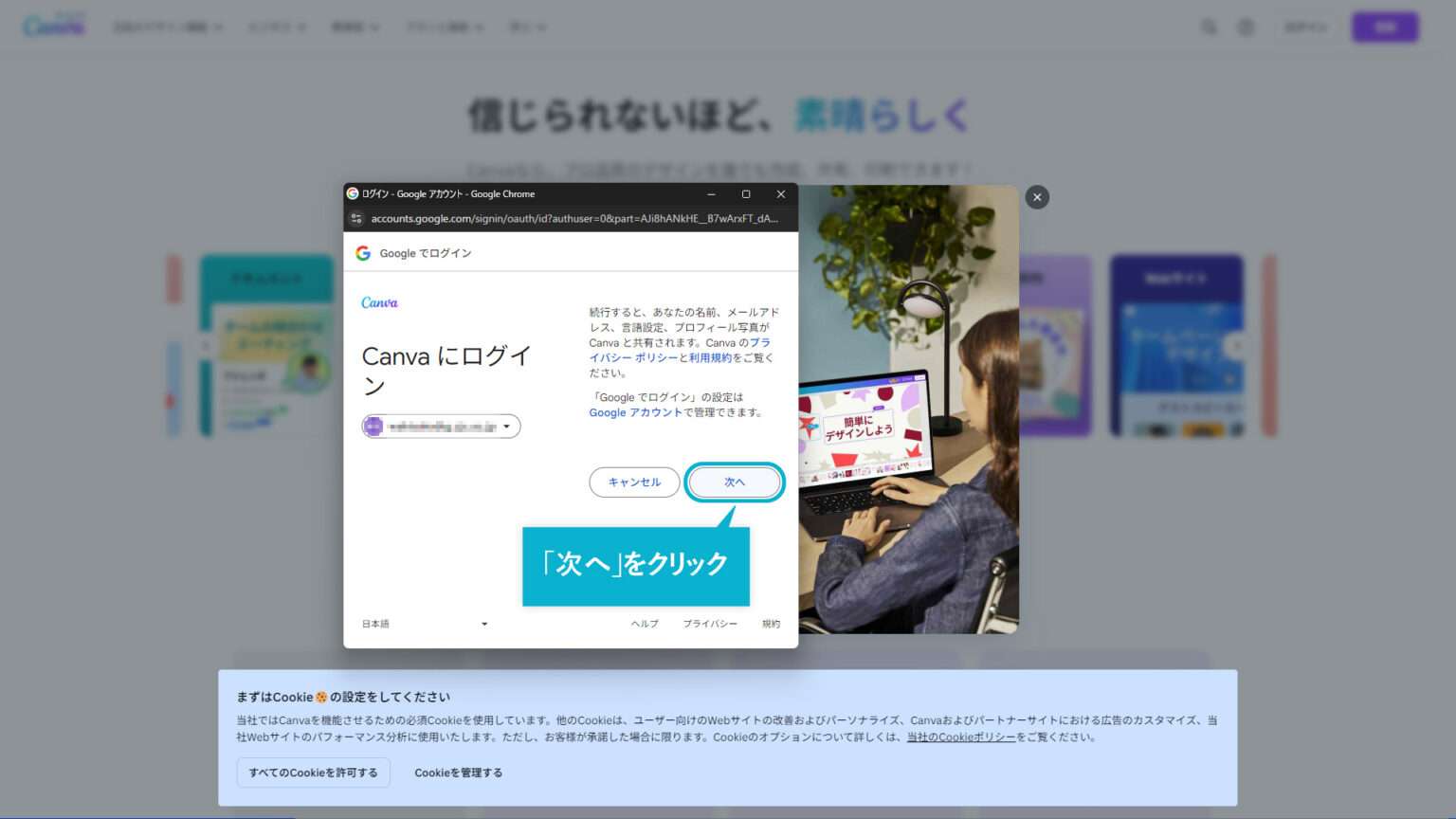Screen dimensions: 1456x819
Task: Click the 次へ button to continue sign-in
Action: 735,482
